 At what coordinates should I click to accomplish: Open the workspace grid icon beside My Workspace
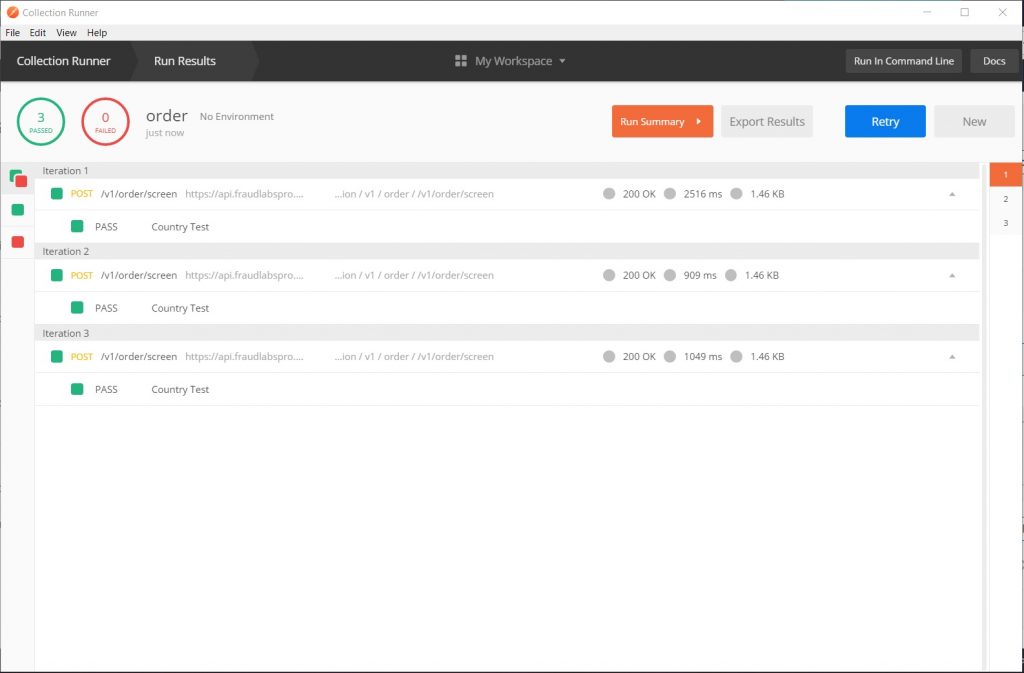click(459, 61)
